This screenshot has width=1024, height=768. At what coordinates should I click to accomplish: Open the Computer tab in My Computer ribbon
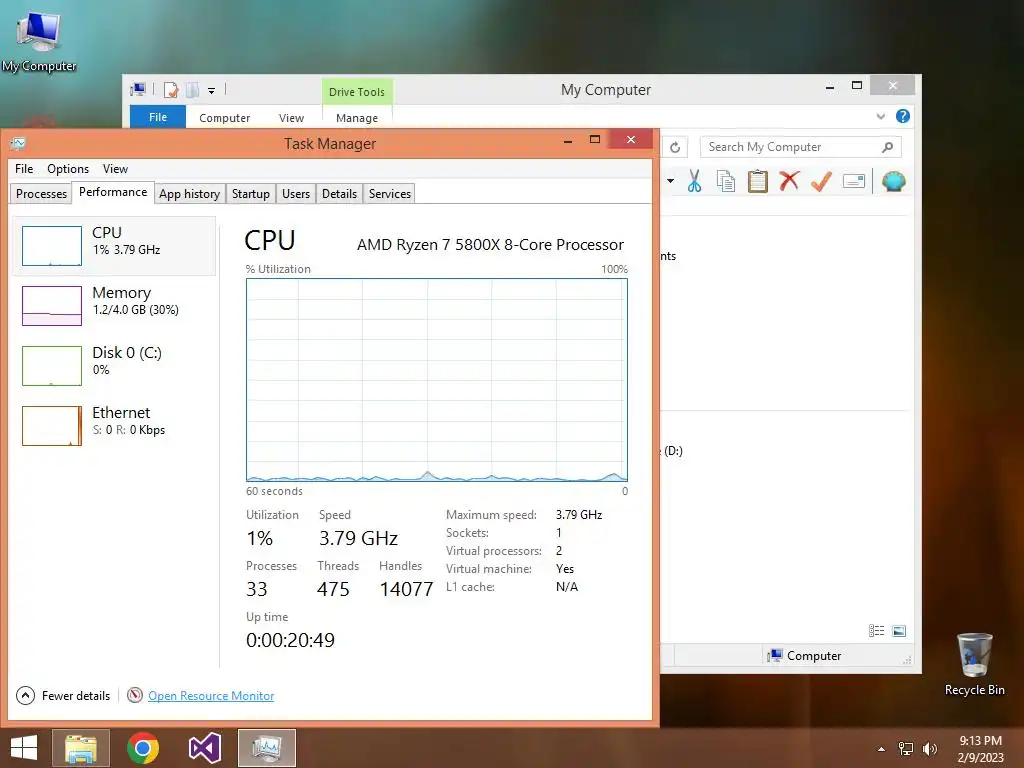225,118
